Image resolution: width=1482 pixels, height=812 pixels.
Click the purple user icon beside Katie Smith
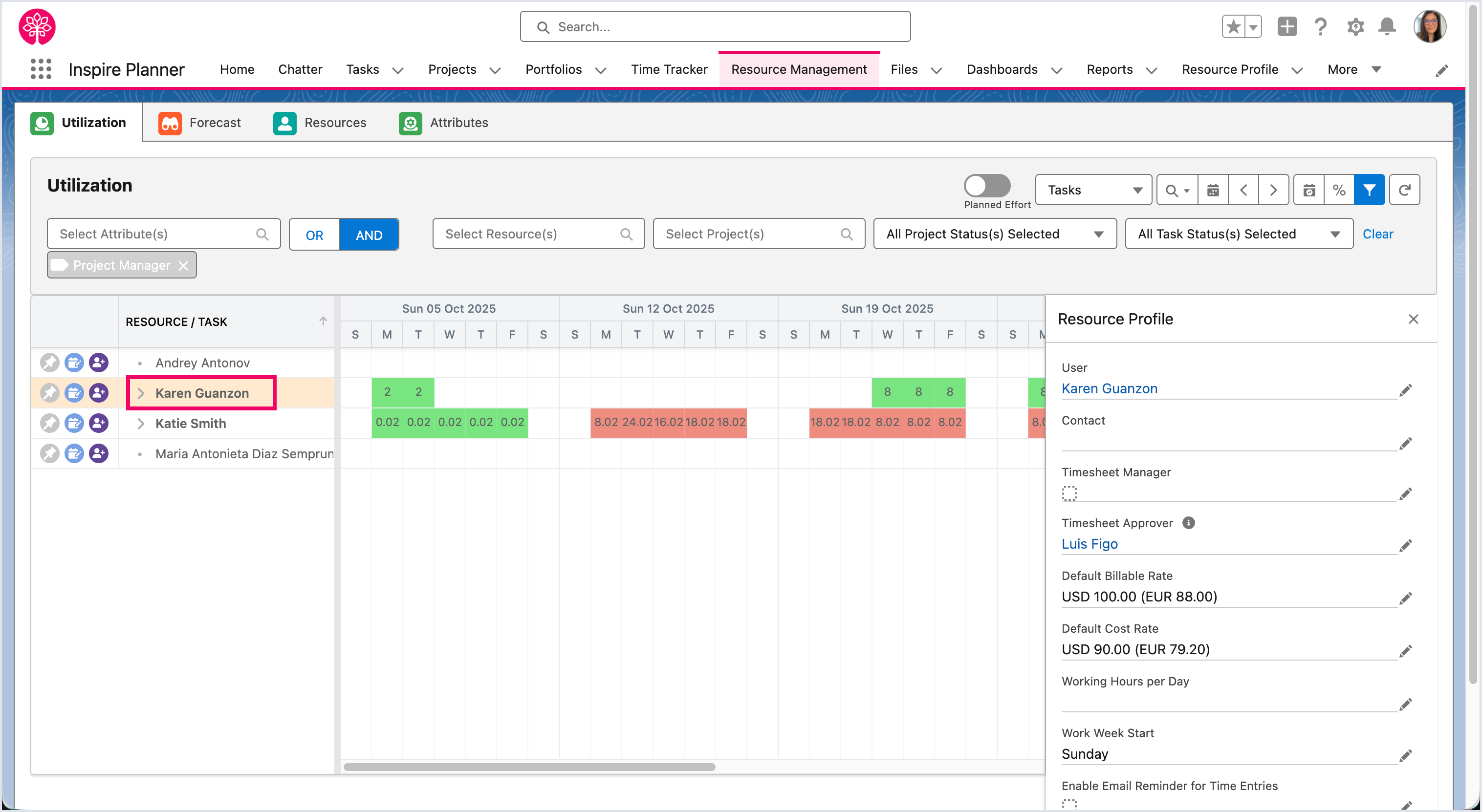[x=98, y=423]
